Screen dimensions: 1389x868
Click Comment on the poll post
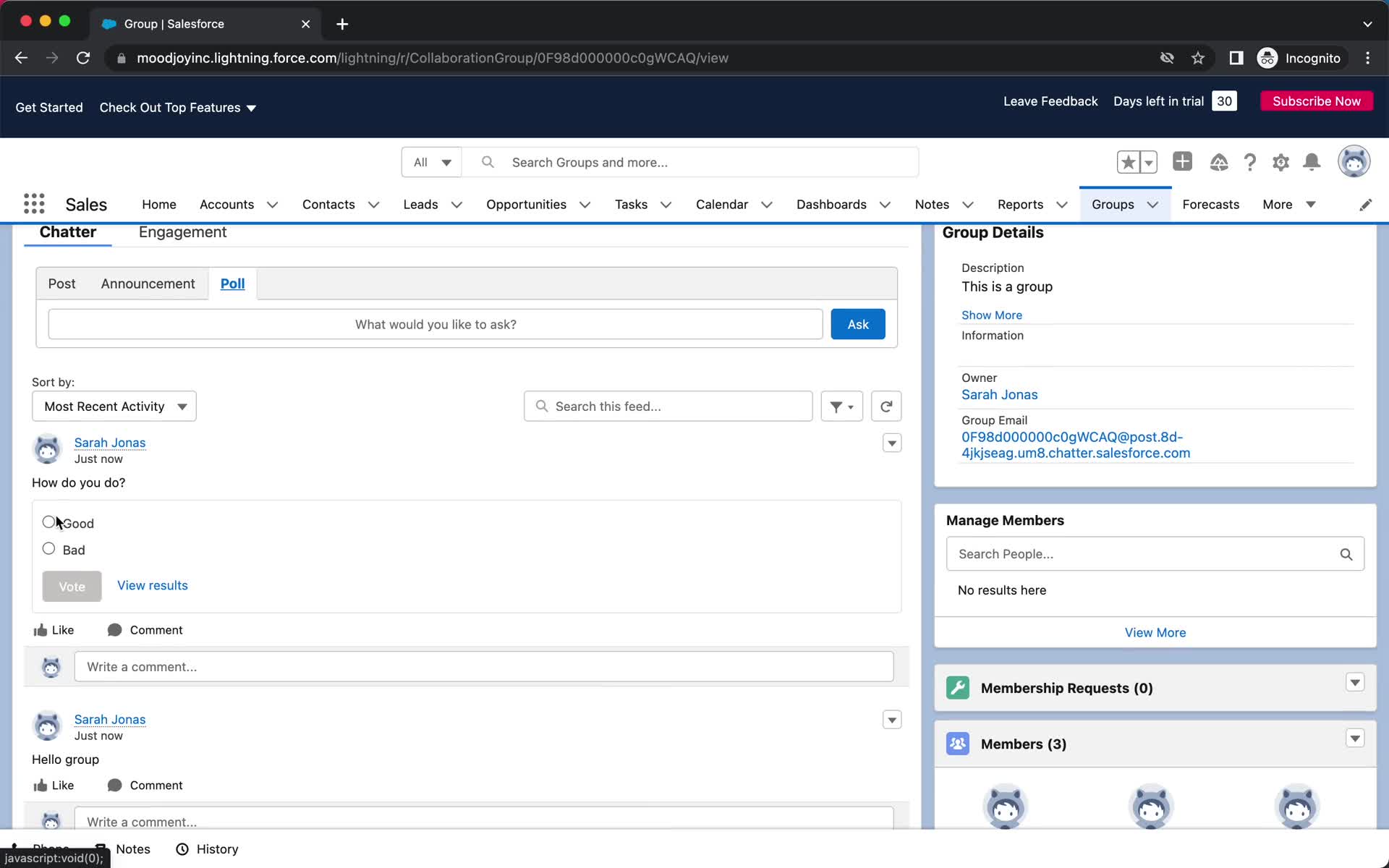[145, 630]
